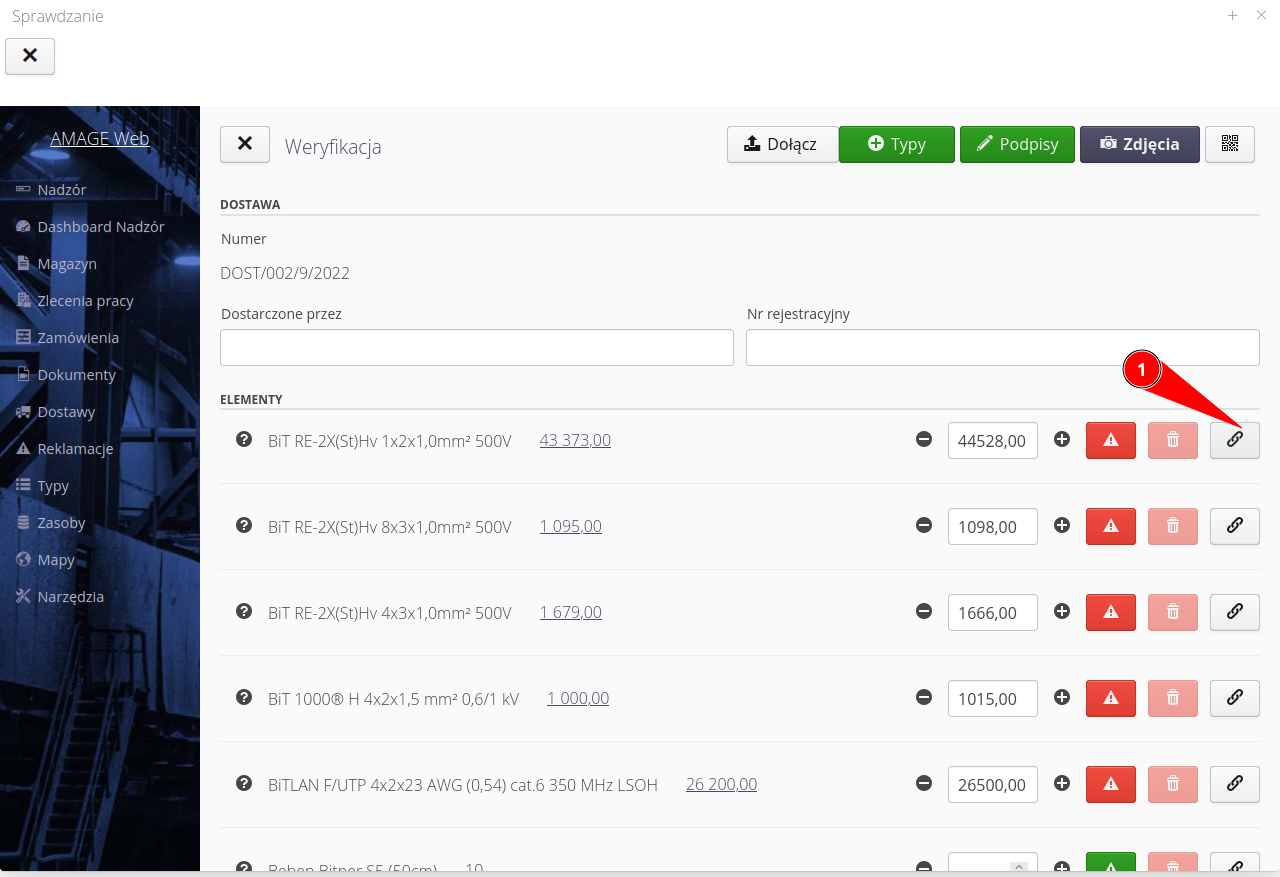Click the AMAGE Web header link
Screen dimensions: 1280x877
(x=100, y=138)
